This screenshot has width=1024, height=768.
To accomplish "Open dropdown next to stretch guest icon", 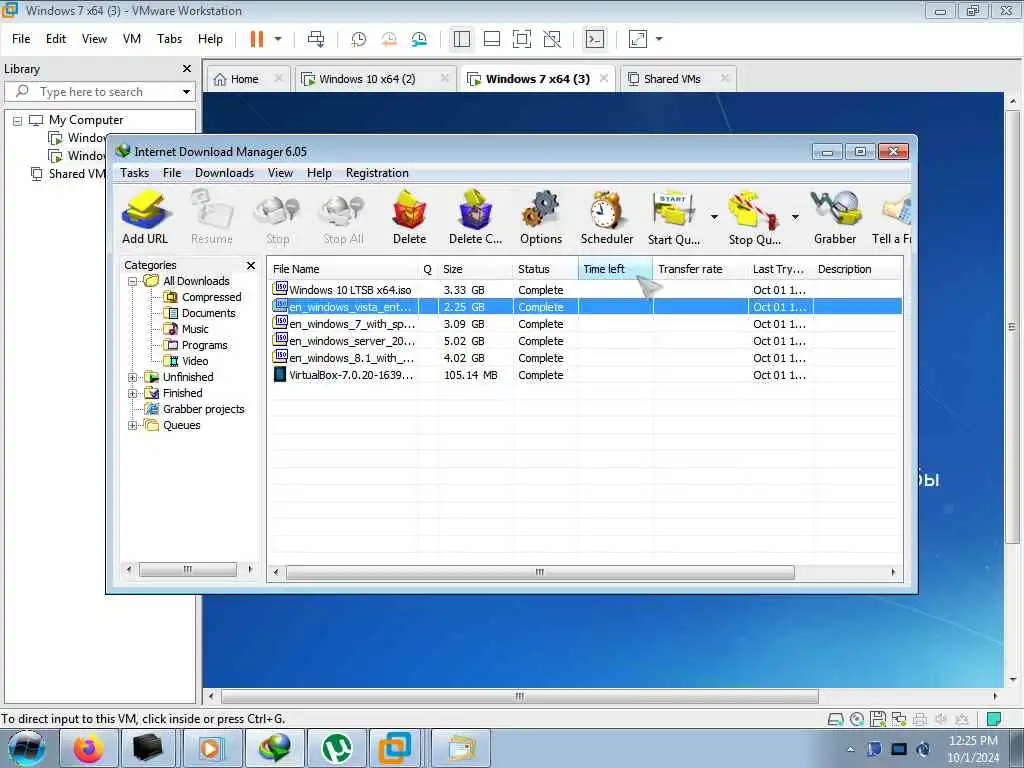I will (659, 39).
